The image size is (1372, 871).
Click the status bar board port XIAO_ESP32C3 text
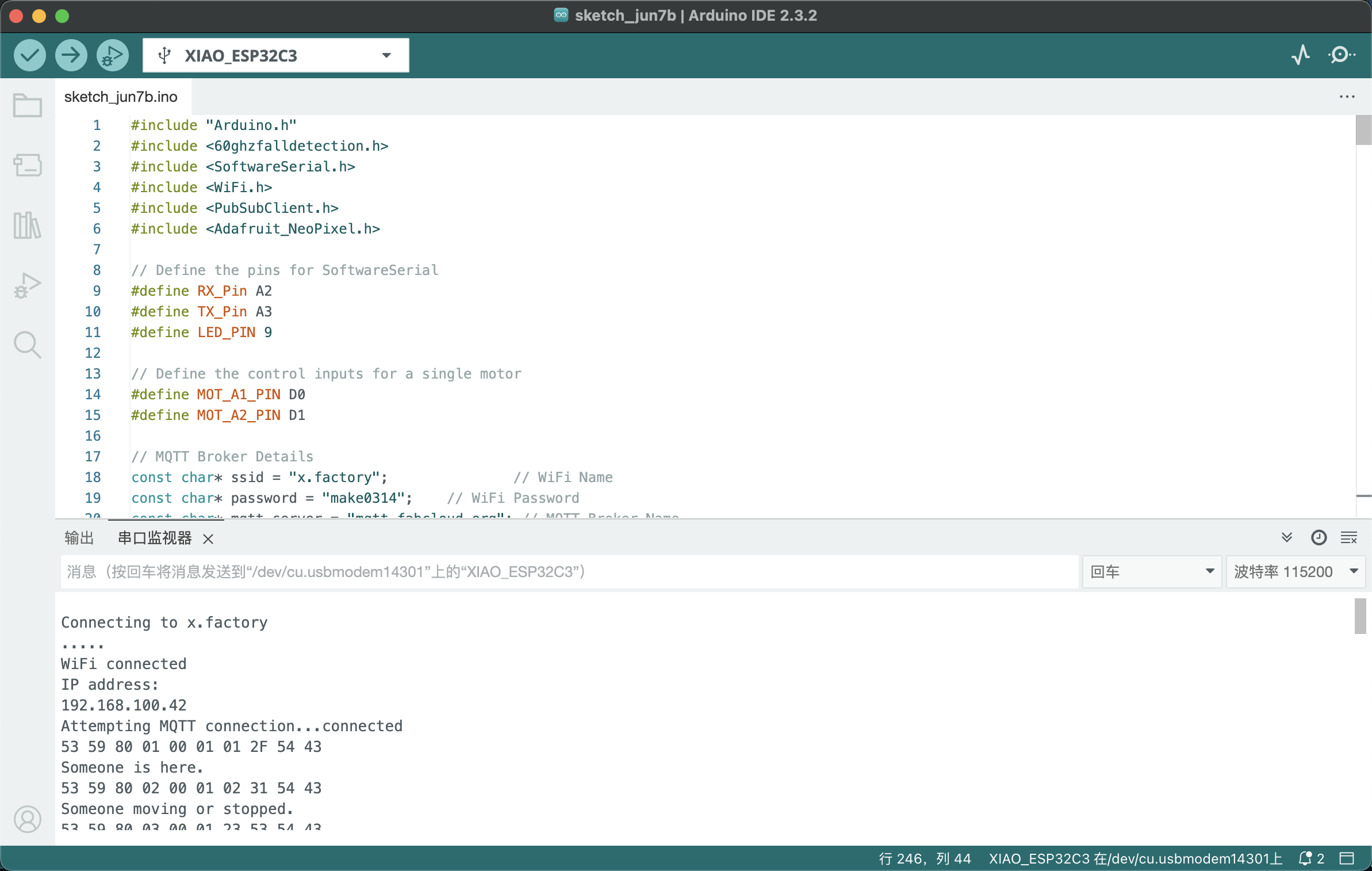1135,858
